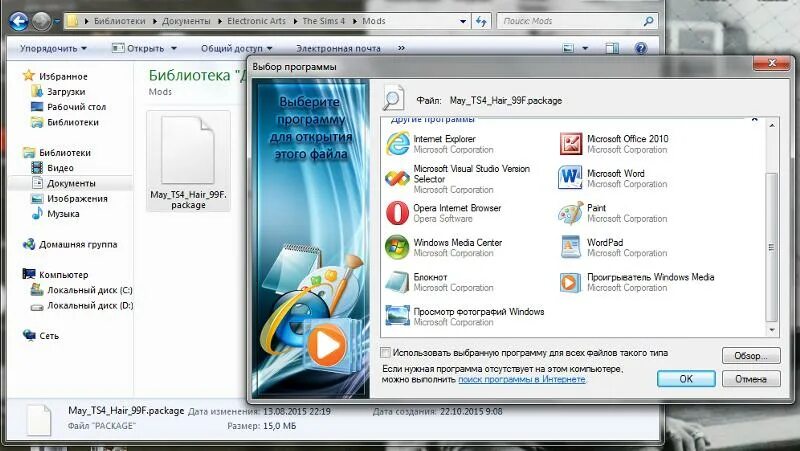
Task: Click OK button in dialog
Action: pyautogui.click(x=686, y=379)
